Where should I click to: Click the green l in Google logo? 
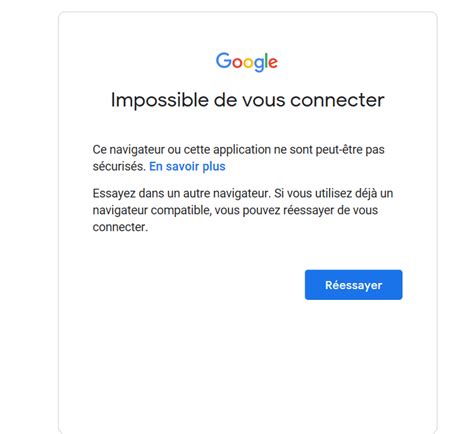pos(266,60)
